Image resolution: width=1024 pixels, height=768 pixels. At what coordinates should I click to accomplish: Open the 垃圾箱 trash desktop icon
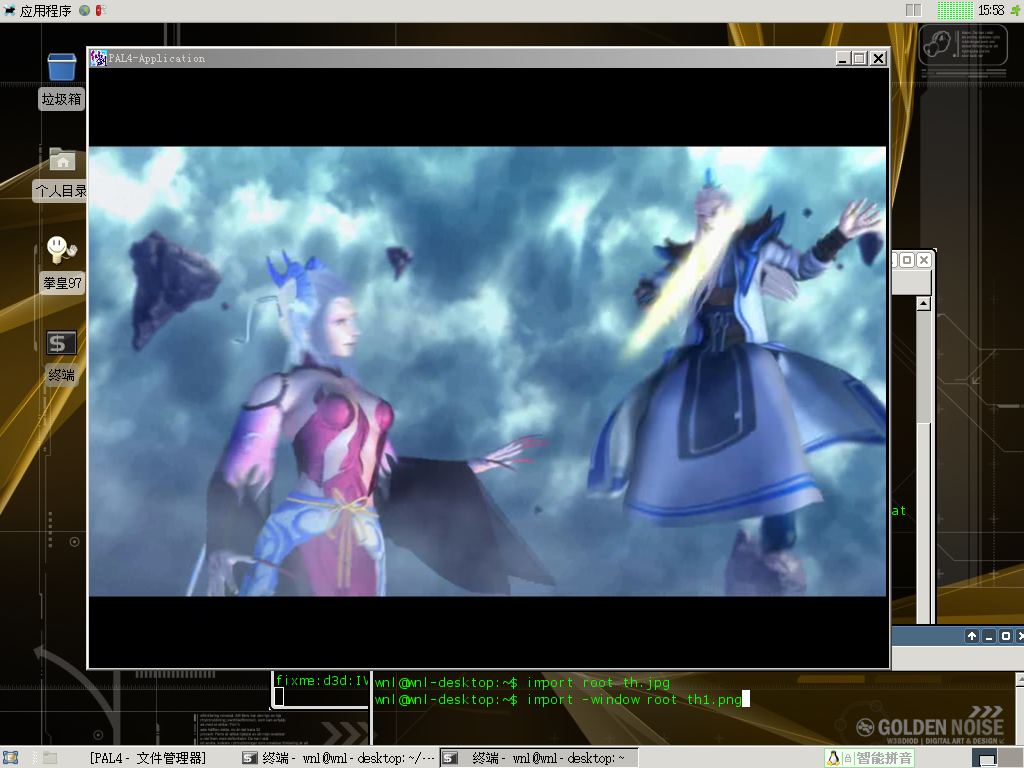[x=61, y=81]
